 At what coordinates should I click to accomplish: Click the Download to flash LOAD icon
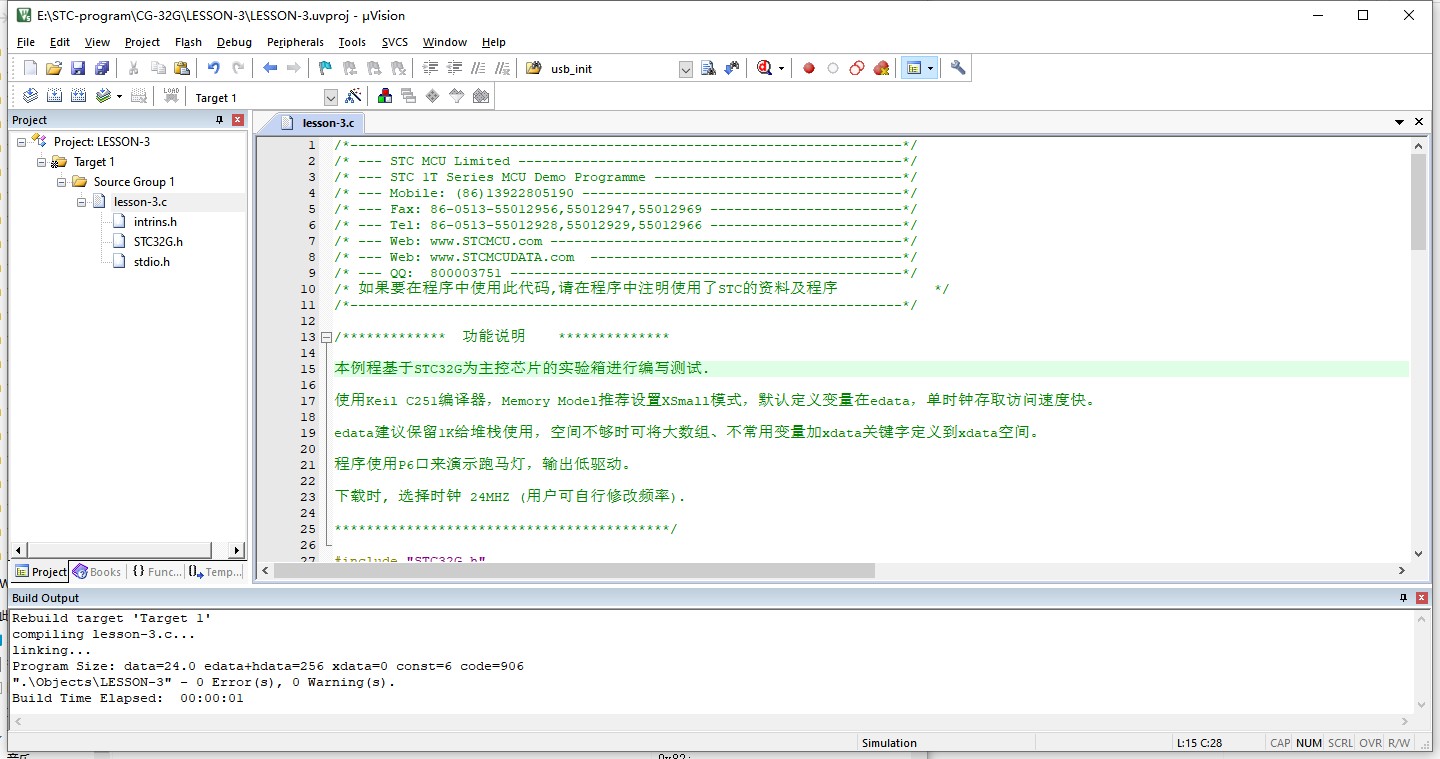(171, 96)
